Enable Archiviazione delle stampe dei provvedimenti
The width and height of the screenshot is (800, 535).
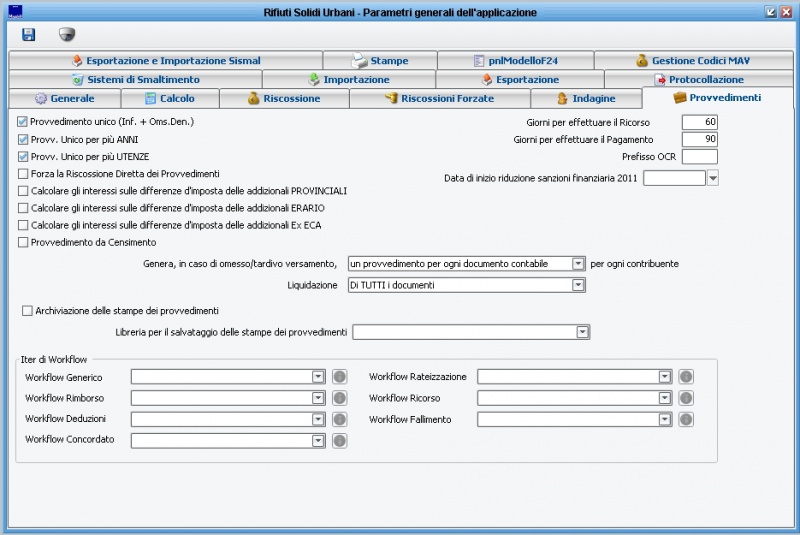coord(27,311)
